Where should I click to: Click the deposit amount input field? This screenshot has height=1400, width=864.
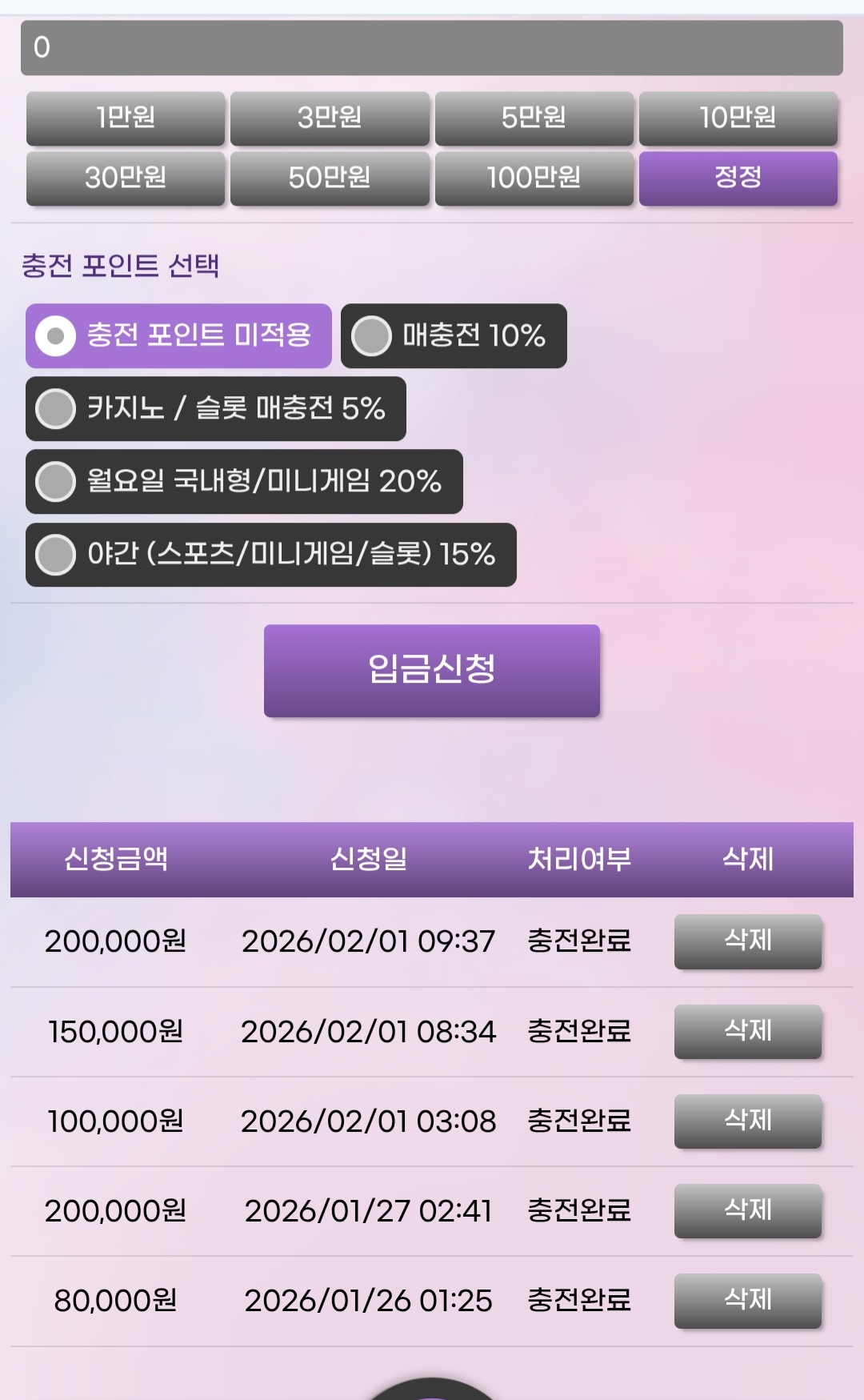click(x=432, y=48)
